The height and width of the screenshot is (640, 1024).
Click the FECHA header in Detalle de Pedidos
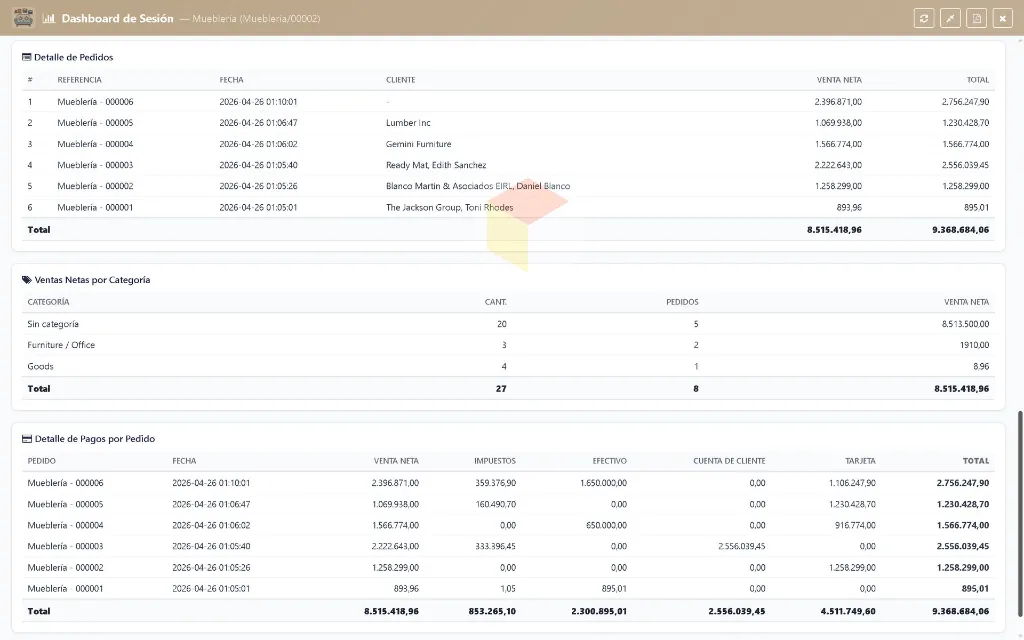click(231, 80)
